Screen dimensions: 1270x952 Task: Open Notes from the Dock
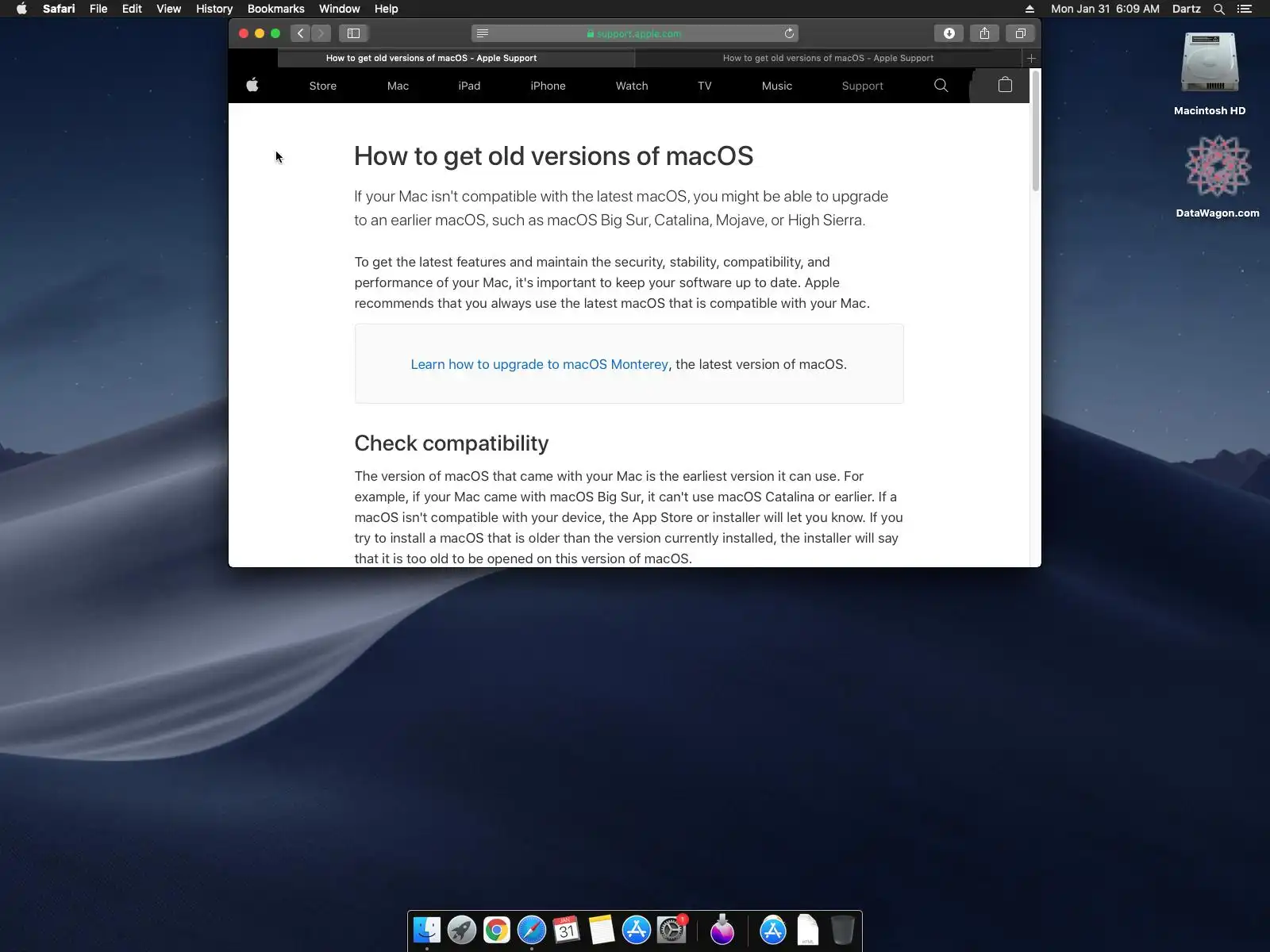click(602, 930)
